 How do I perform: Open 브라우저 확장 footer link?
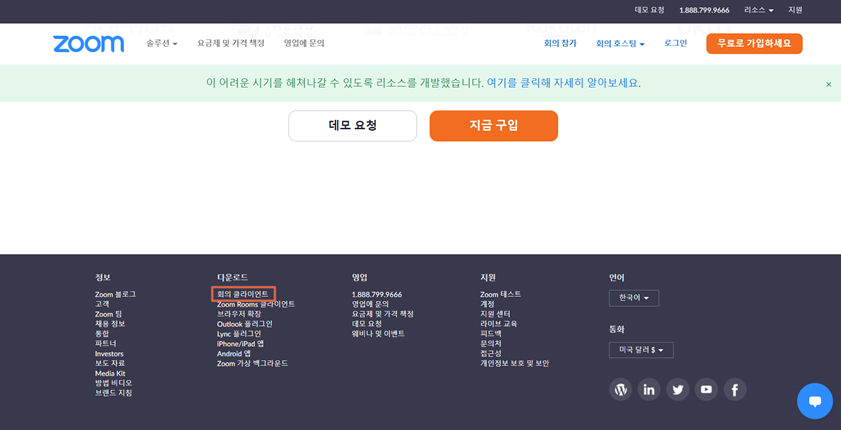pos(239,314)
